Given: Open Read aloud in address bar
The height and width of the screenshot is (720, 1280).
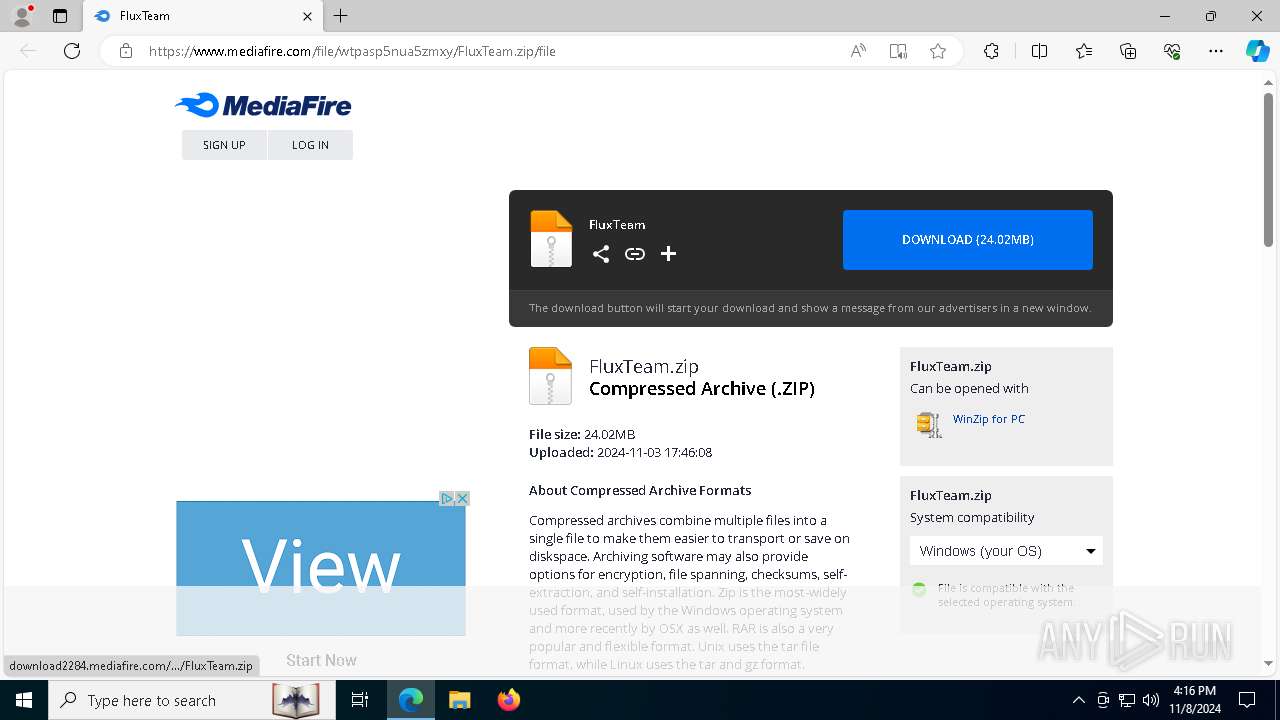Looking at the screenshot, I should 858,51.
